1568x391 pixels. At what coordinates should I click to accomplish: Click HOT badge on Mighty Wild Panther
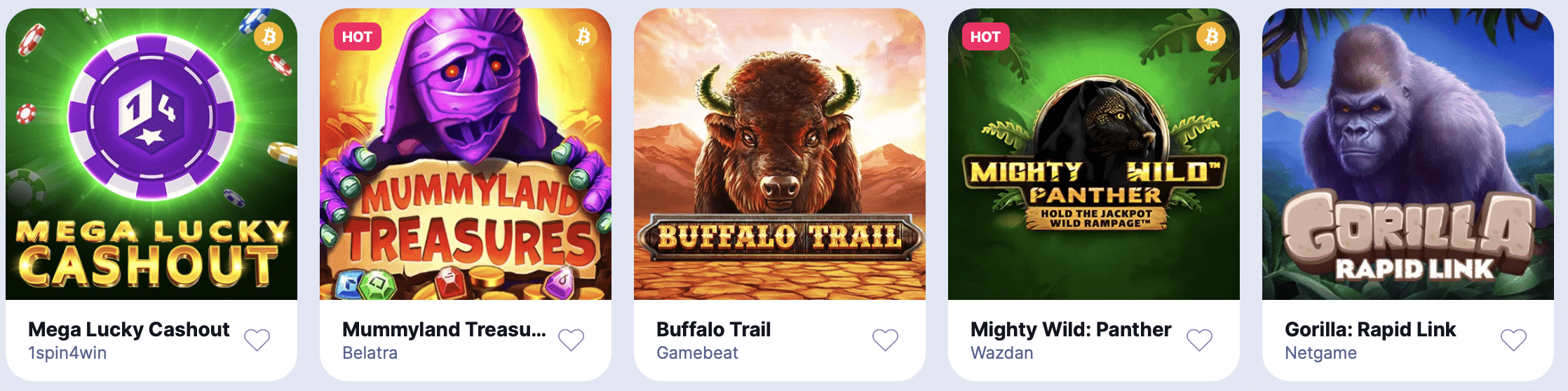985,36
